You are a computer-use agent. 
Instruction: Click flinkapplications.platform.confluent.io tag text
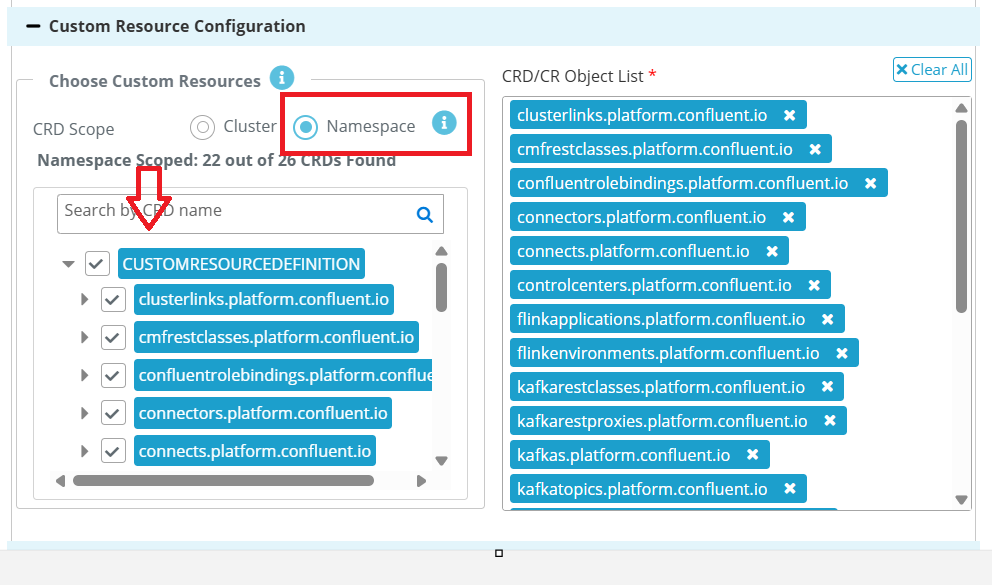tap(661, 319)
